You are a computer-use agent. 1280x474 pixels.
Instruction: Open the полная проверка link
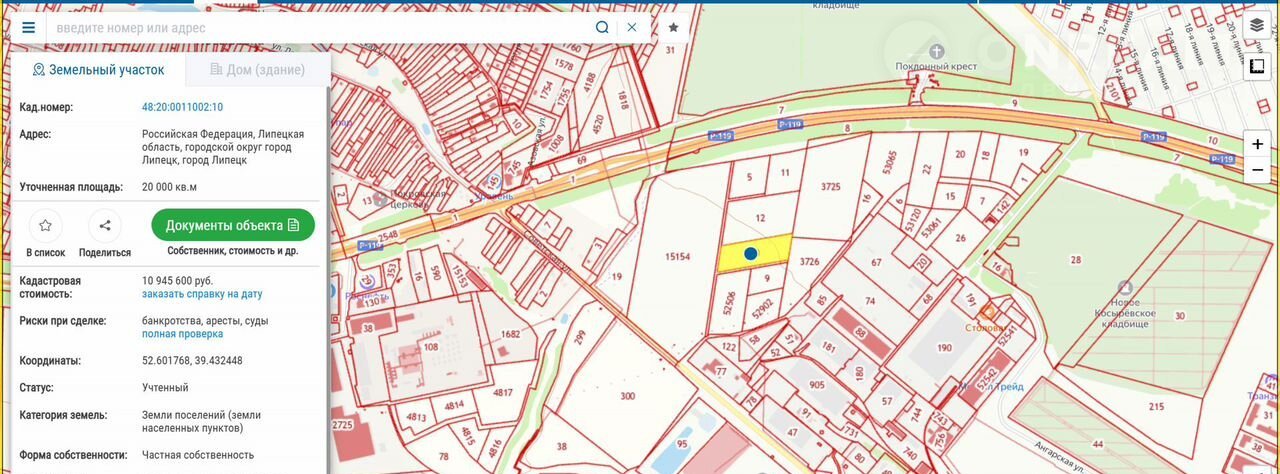click(x=182, y=334)
